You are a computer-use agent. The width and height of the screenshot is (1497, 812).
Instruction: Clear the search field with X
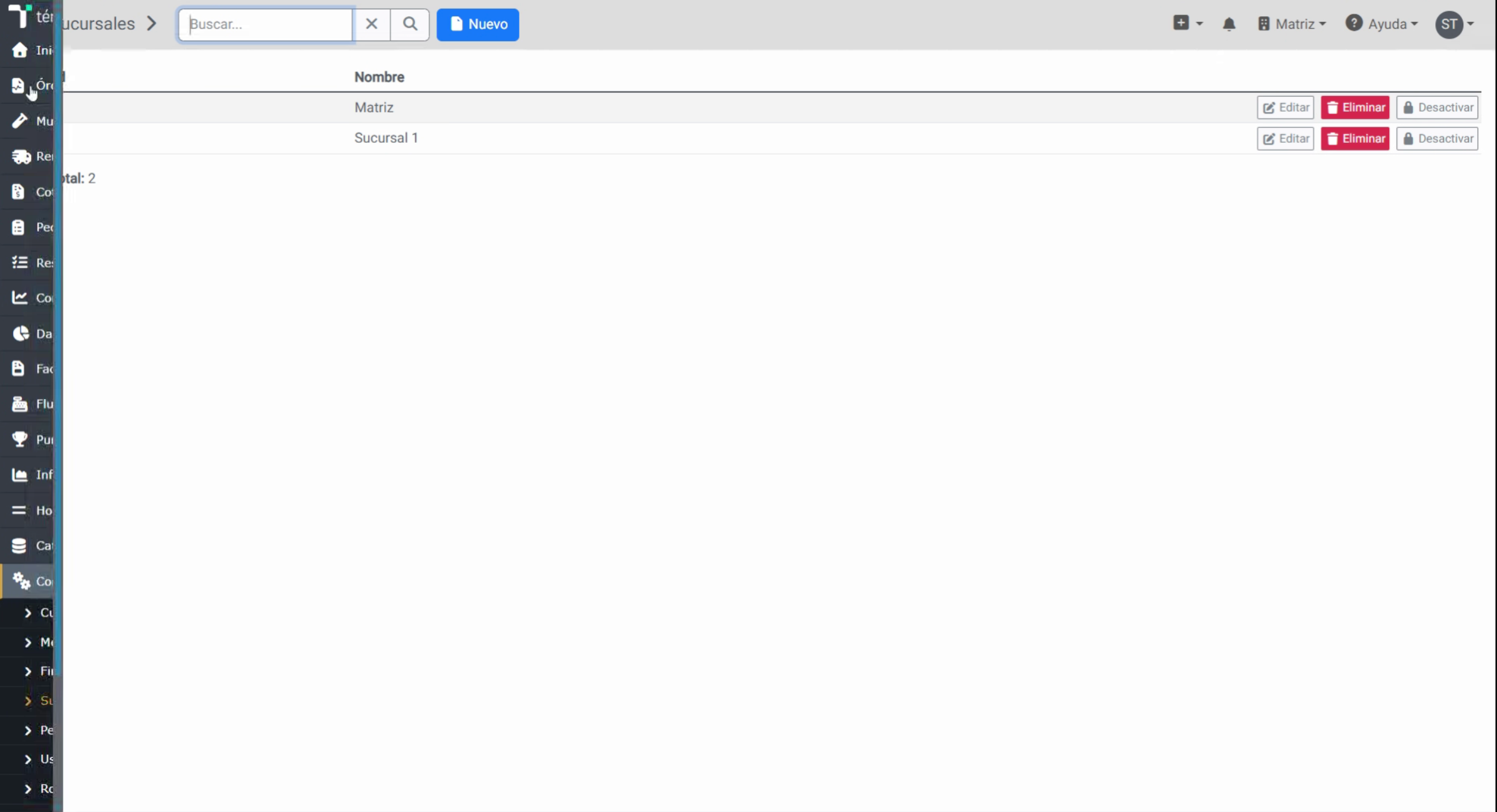click(x=371, y=24)
